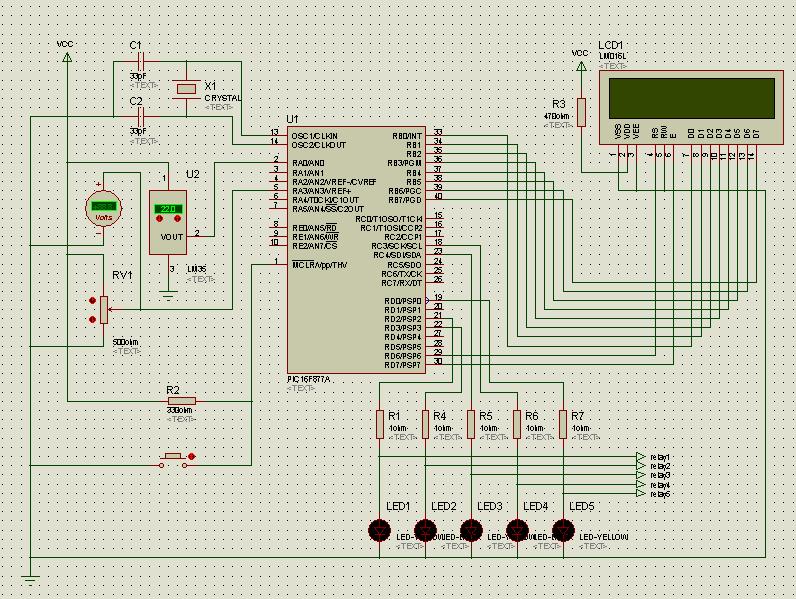Select the LED3 diode symbol

[x=471, y=530]
